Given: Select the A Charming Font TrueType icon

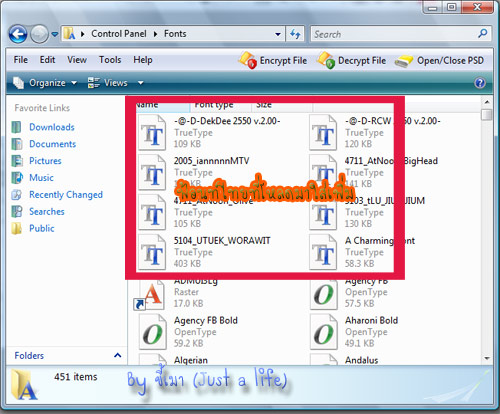Looking at the screenshot, I should click(x=323, y=252).
